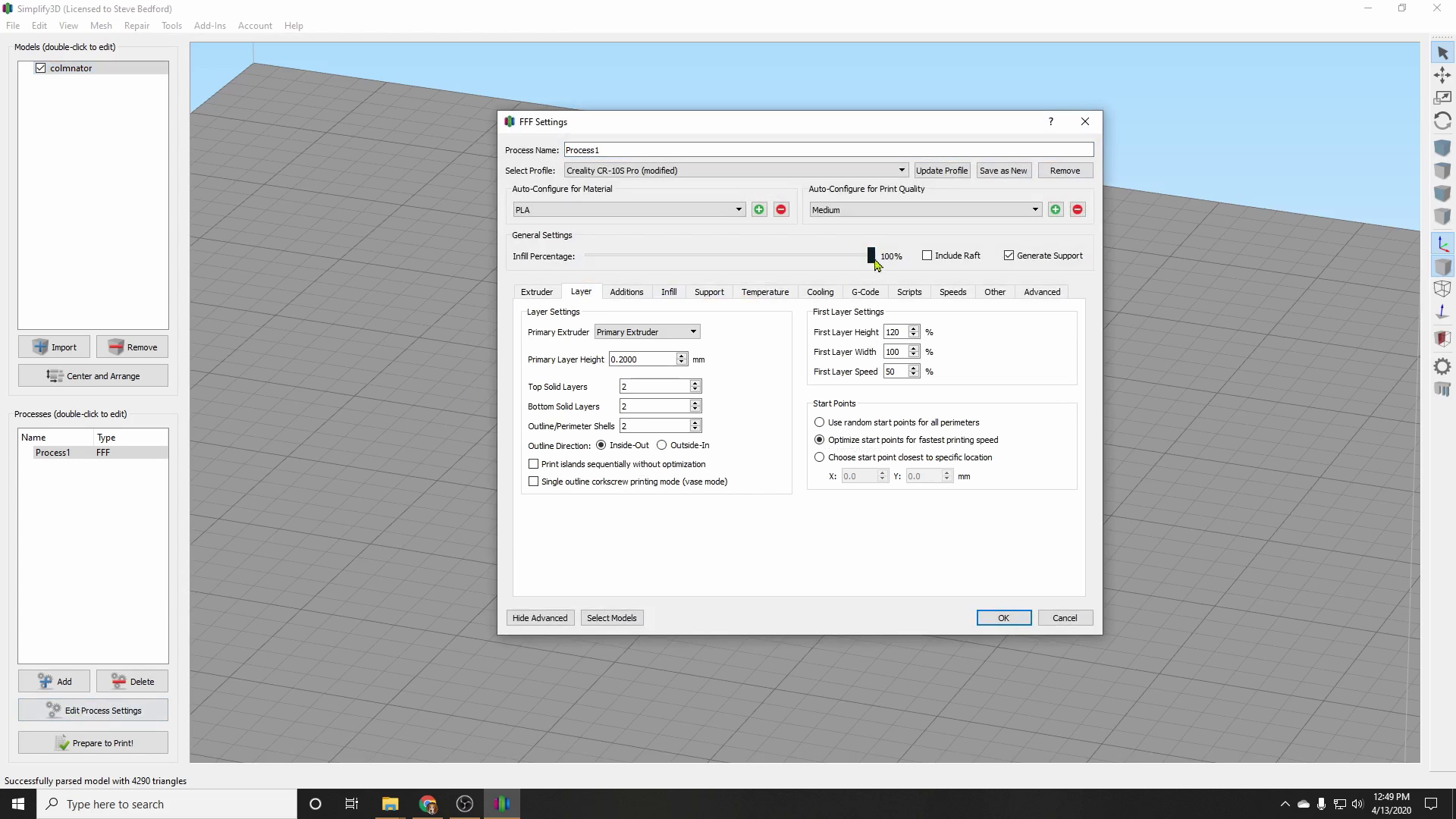Click Update Profile button

click(942, 171)
